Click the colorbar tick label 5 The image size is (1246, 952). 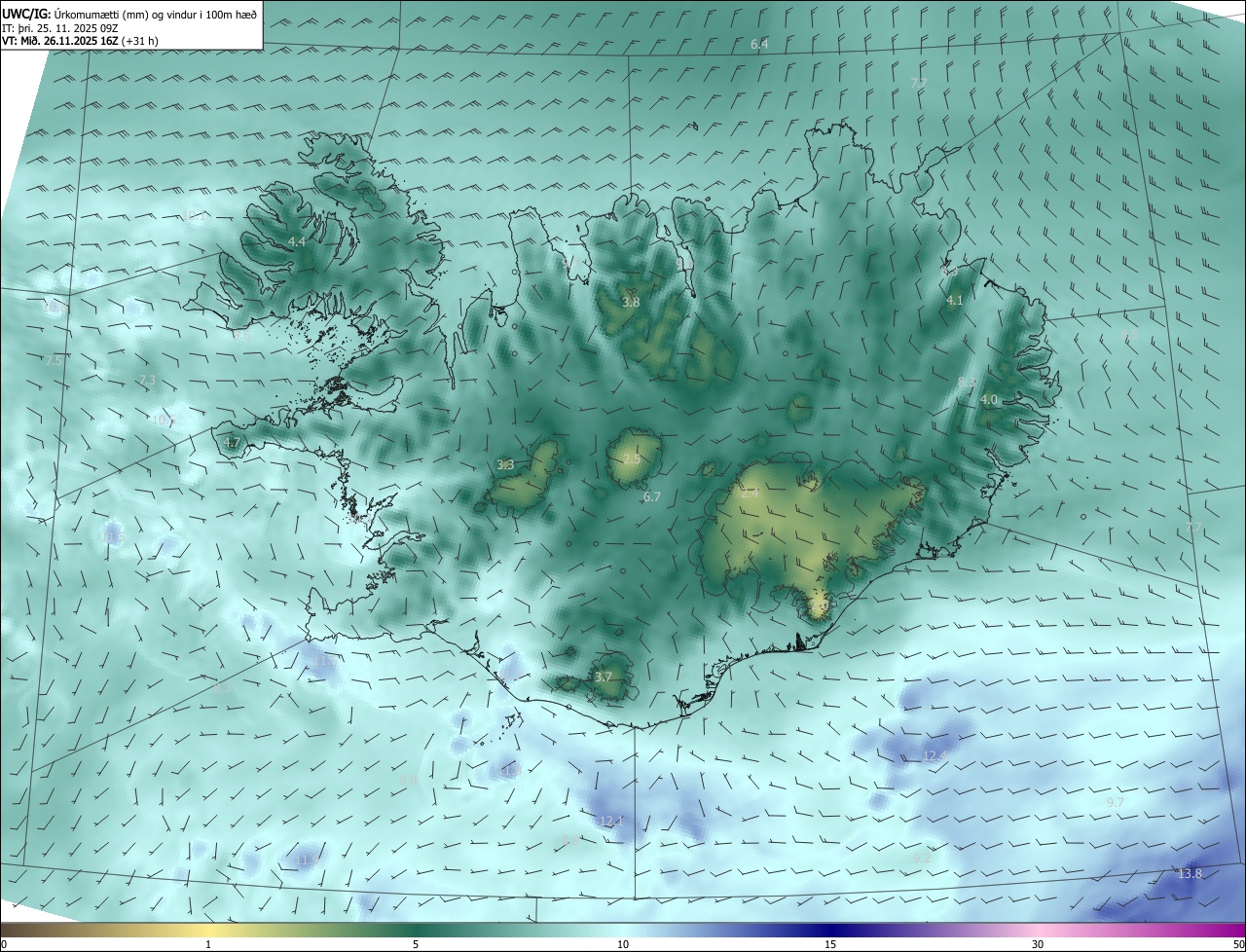(416, 944)
